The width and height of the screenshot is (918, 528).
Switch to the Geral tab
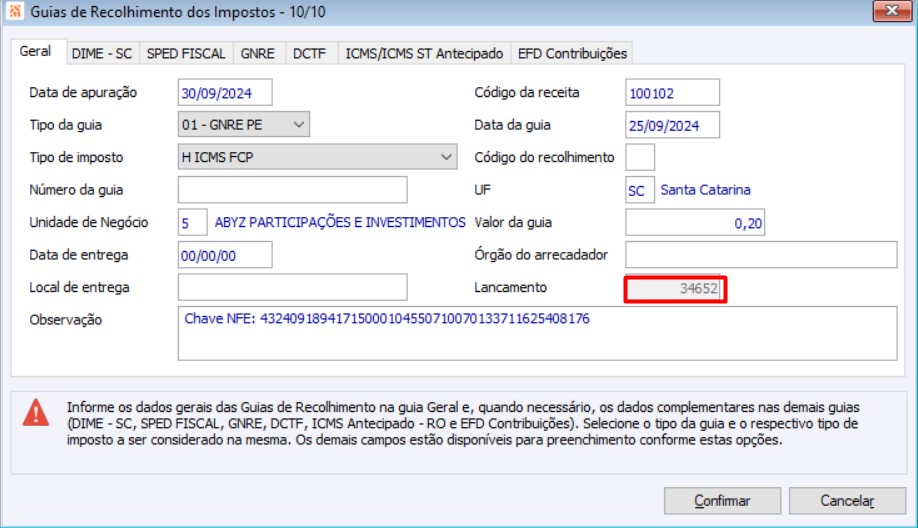pos(36,52)
